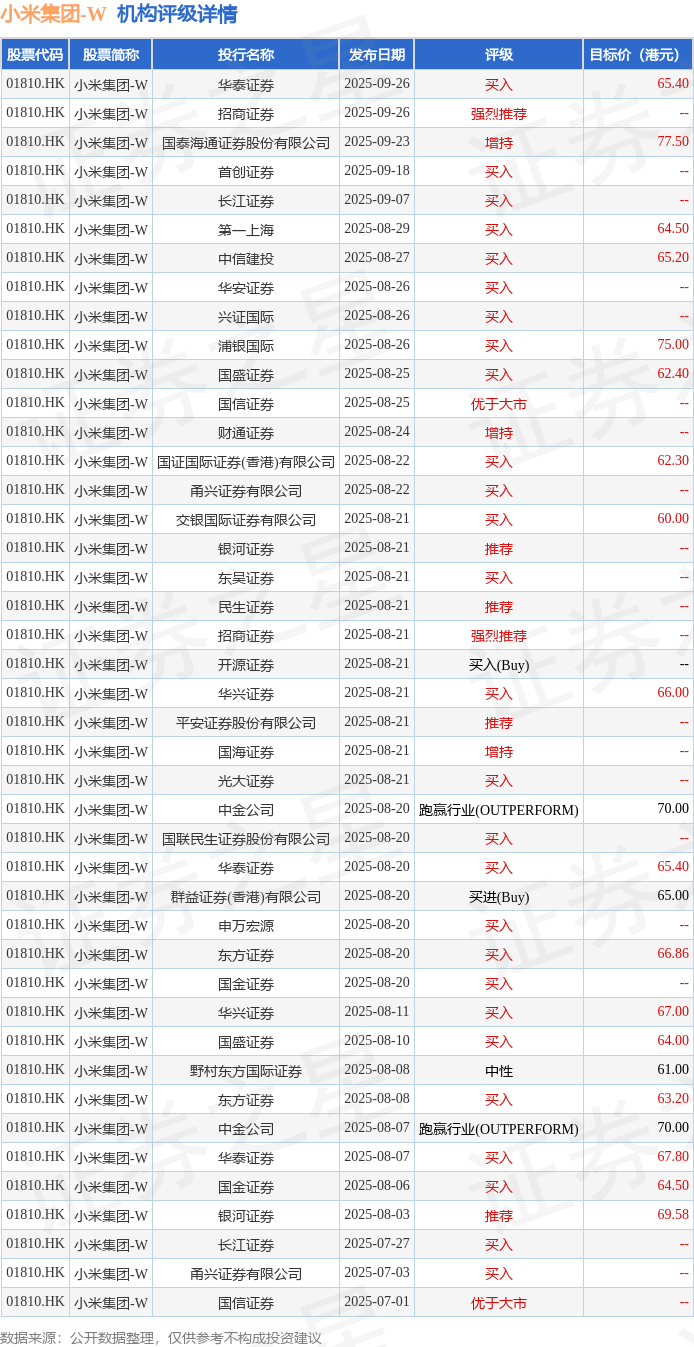Click the date 2025-09-23
The image size is (694, 1347).
[x=377, y=142]
